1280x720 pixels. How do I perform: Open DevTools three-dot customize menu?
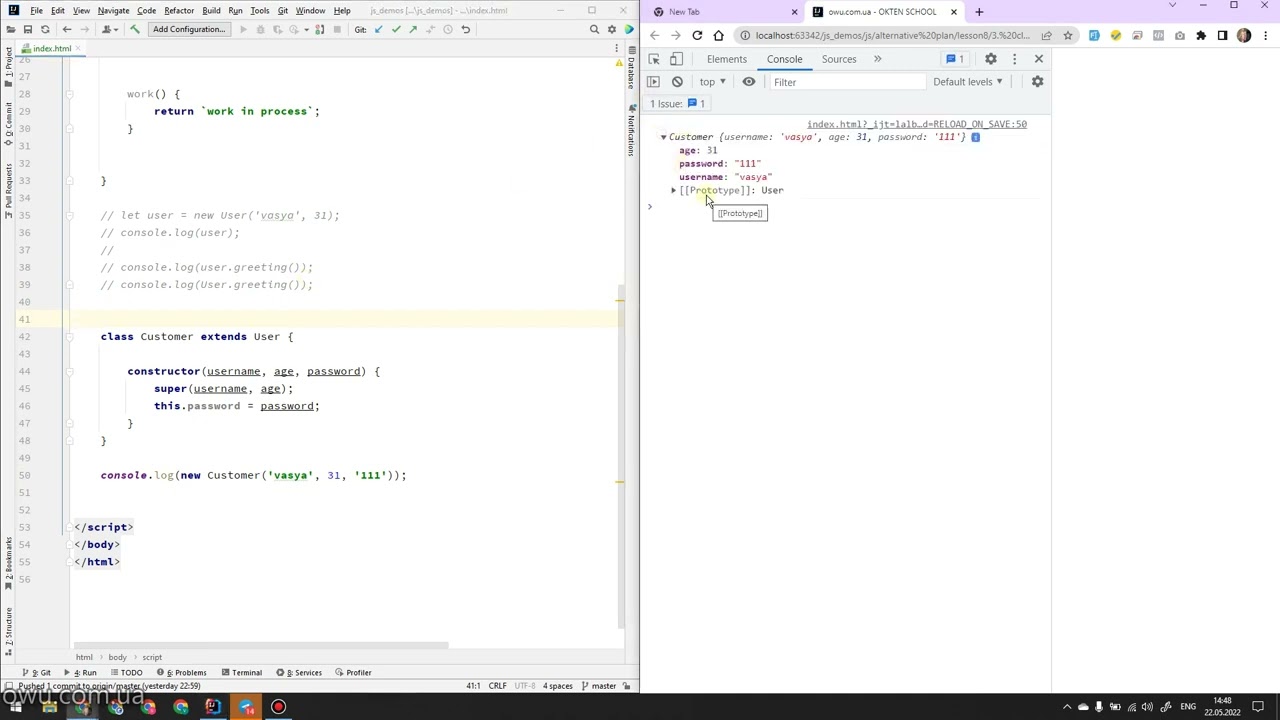click(x=1014, y=59)
